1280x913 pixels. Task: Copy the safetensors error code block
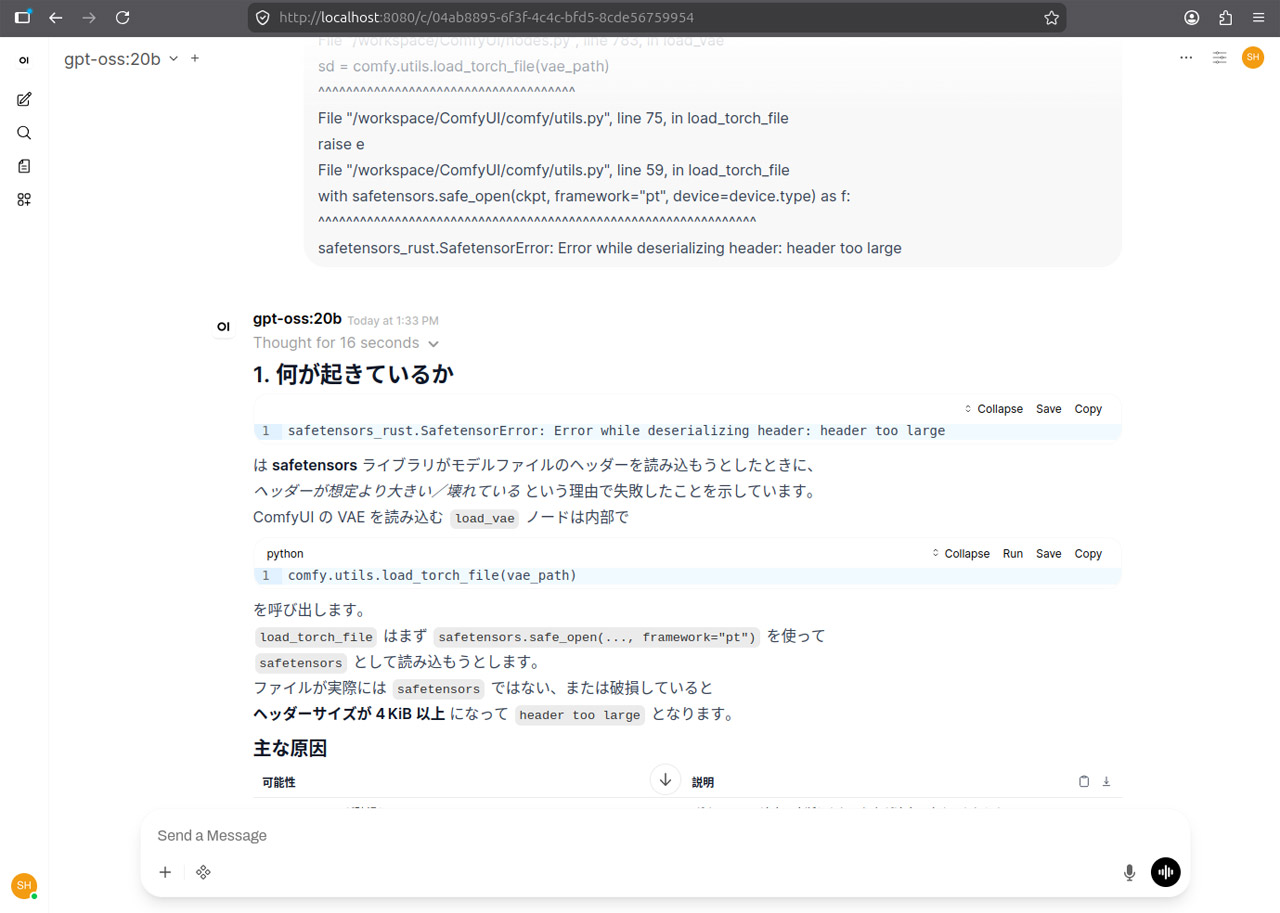point(1088,409)
